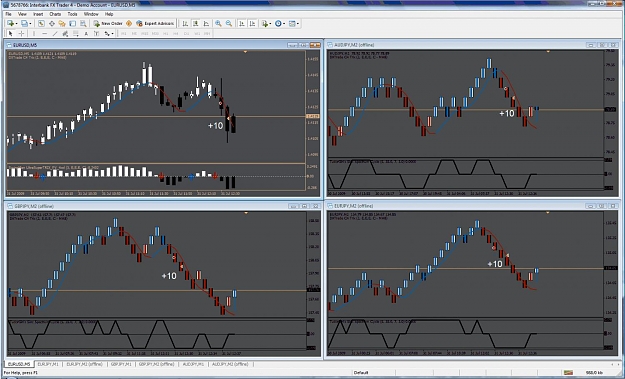Open the Indicators list icon

(265, 24)
